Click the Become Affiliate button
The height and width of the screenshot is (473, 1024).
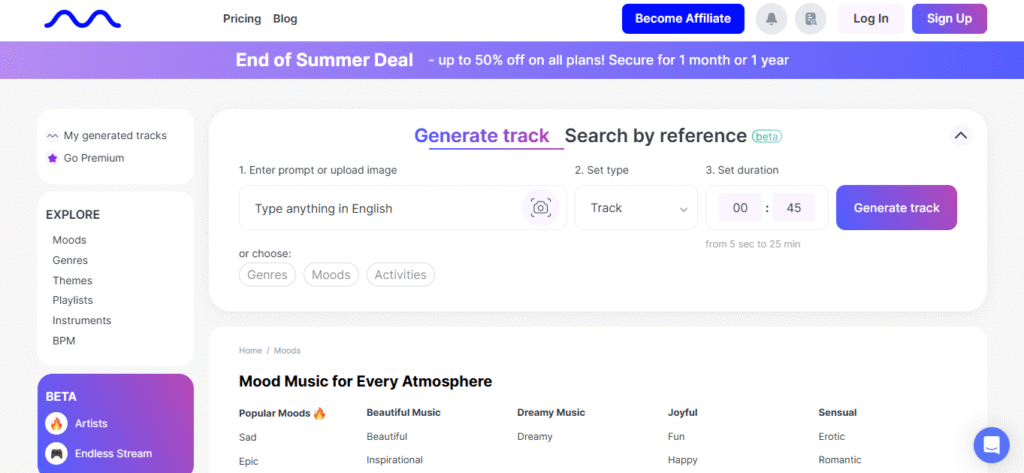tap(683, 18)
